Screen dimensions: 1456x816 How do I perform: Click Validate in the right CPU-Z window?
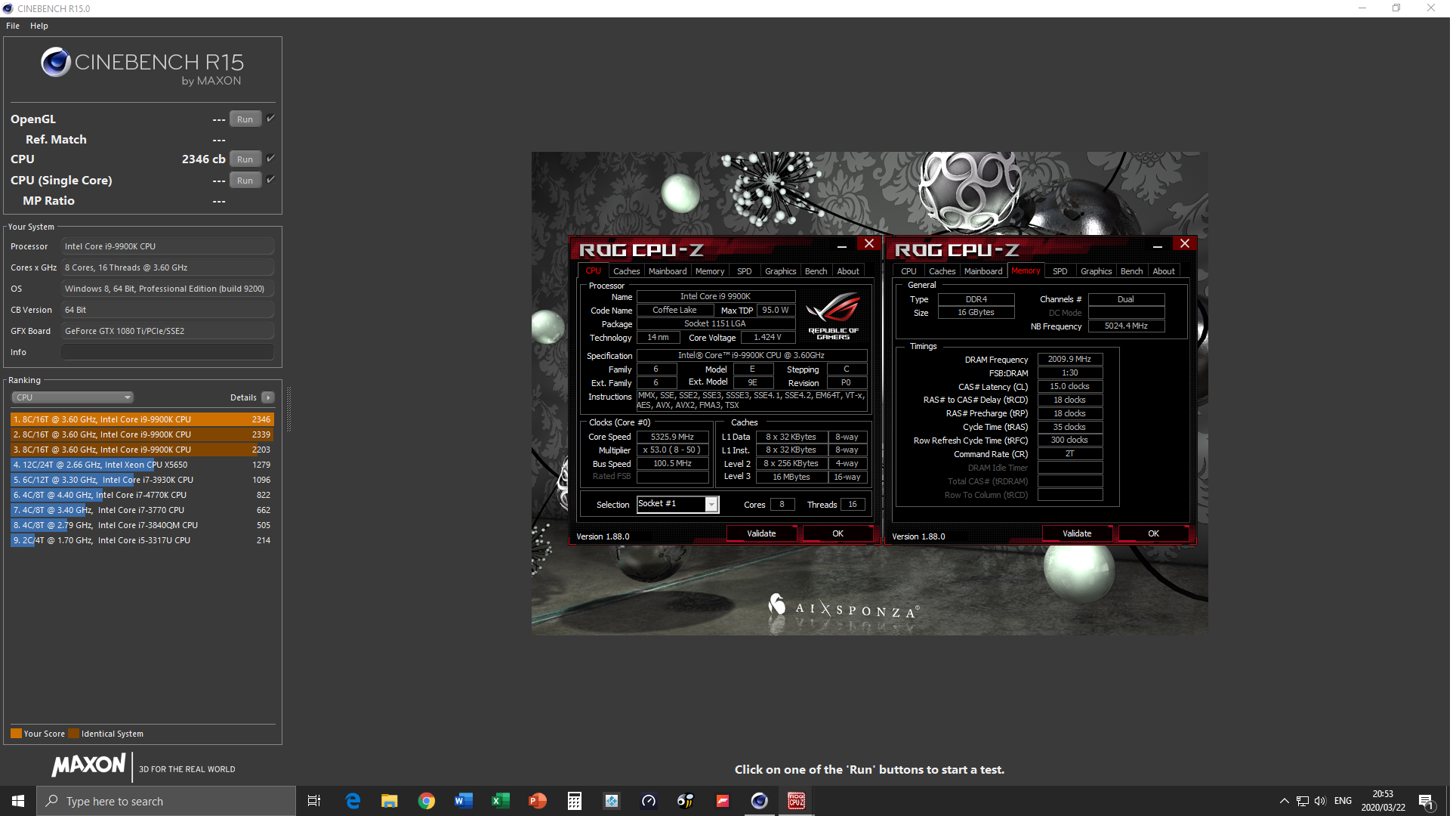(1077, 533)
